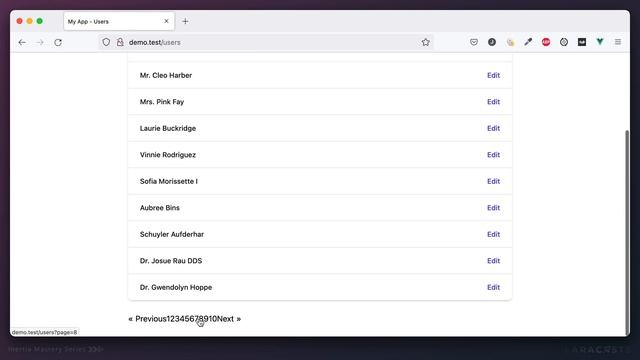Click the page vertical scrollbar thumb
The width and height of the screenshot is (640, 360).
tap(627, 233)
